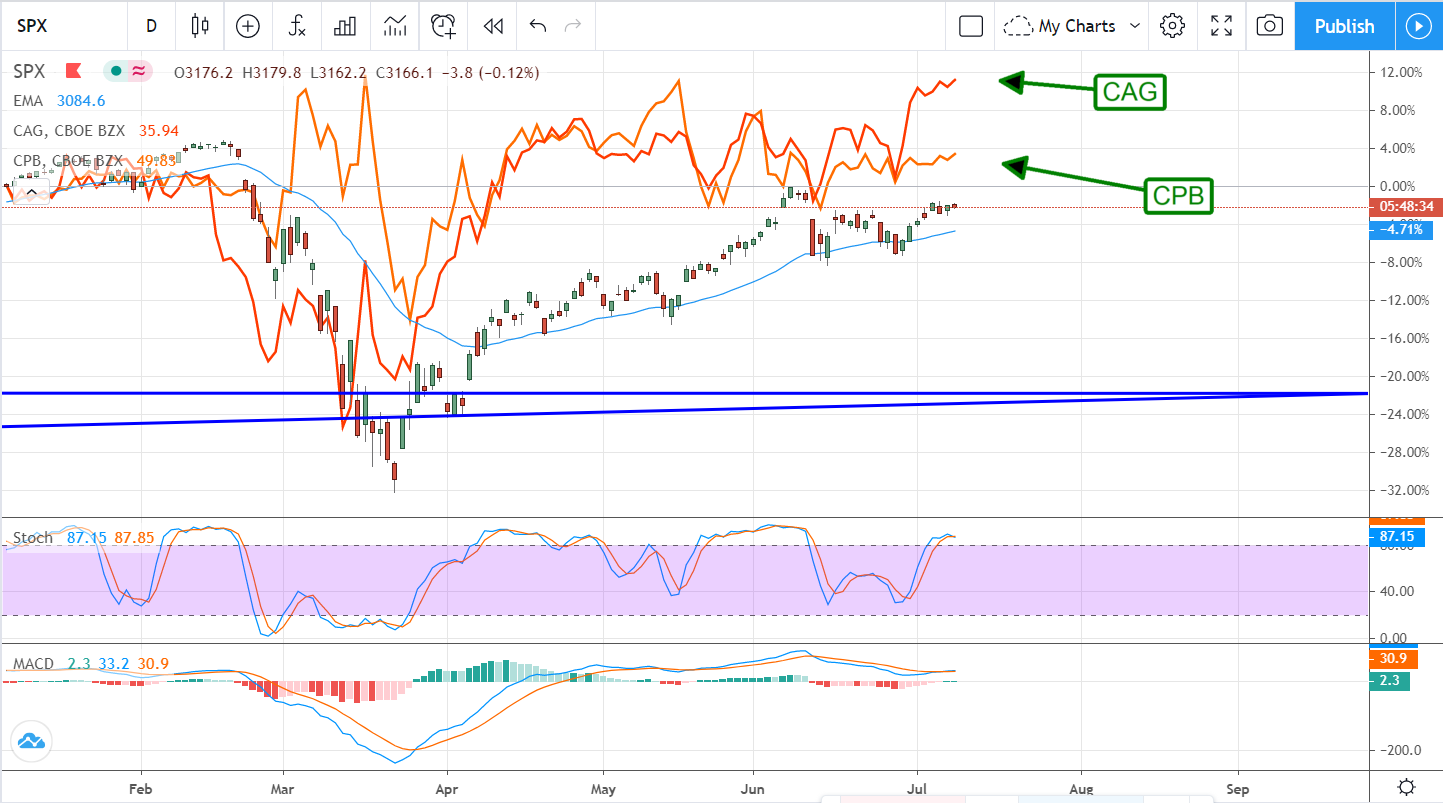Click the red flag next to SPX
Viewport: 1443px width, 803px height.
tap(73, 71)
